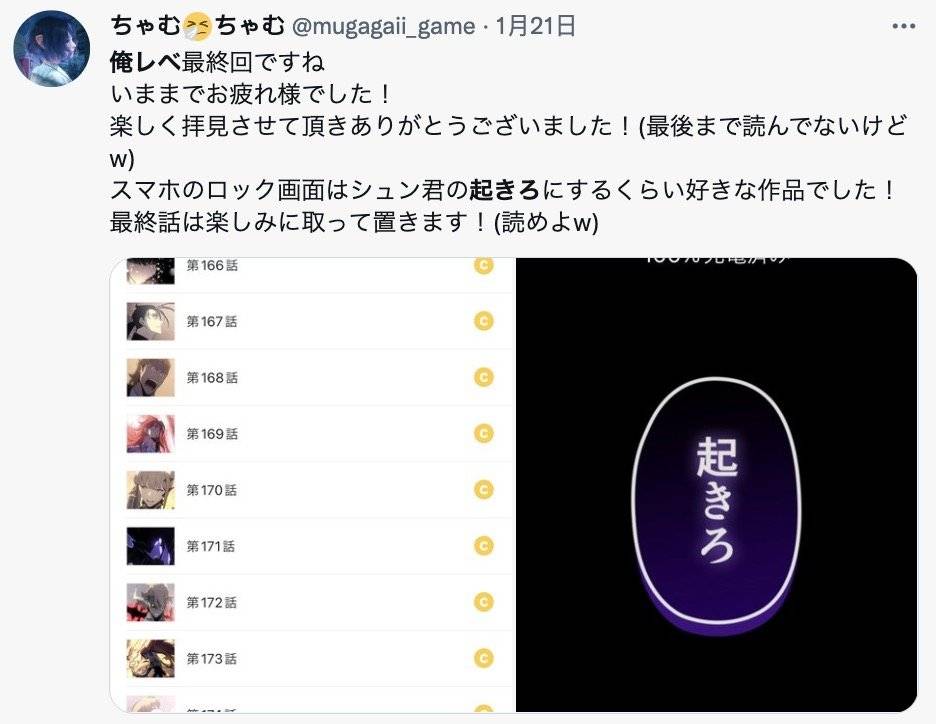Open the 起きろ lock screen image
936x724 pixels.
(x=716, y=485)
